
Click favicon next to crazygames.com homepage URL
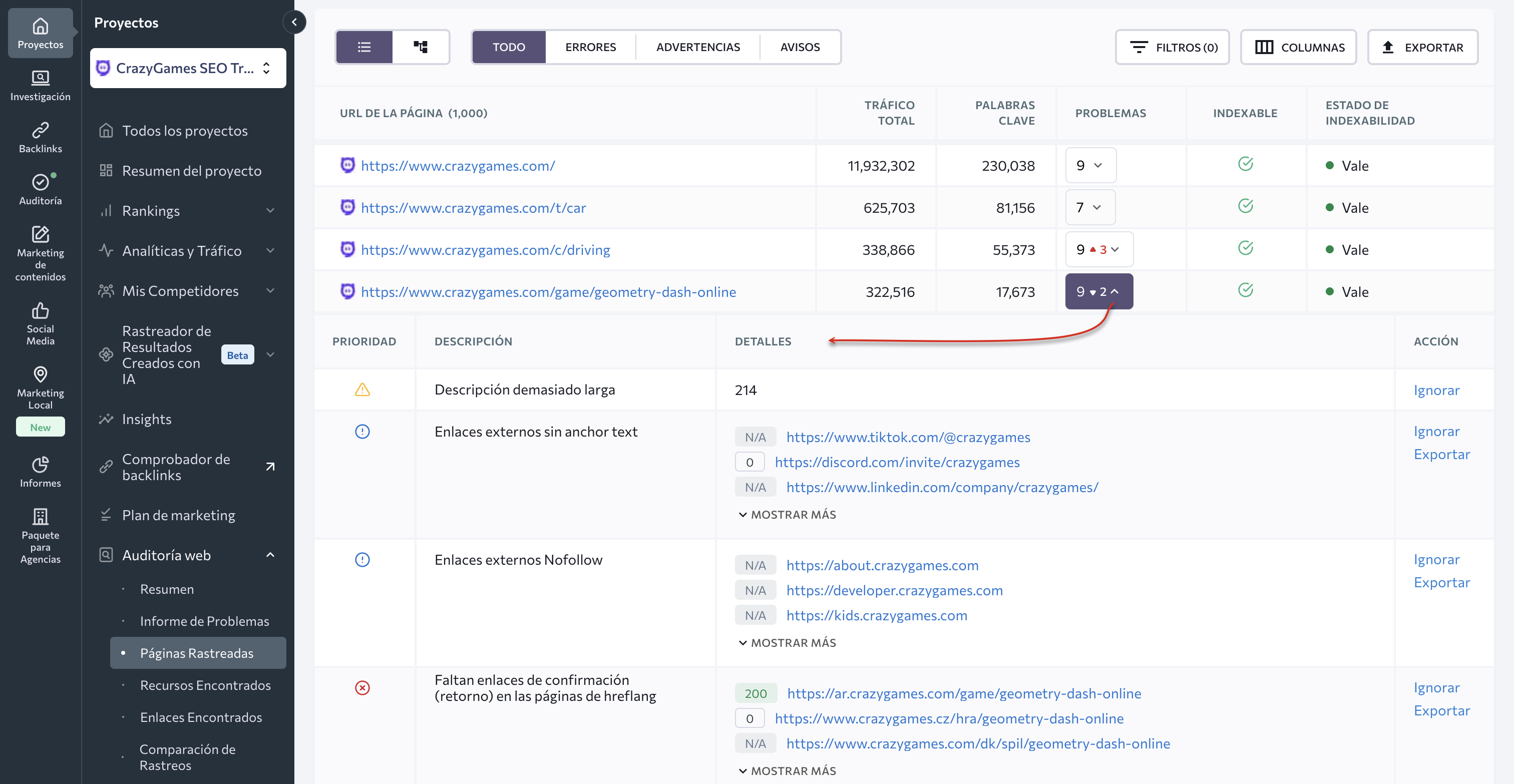click(x=347, y=165)
